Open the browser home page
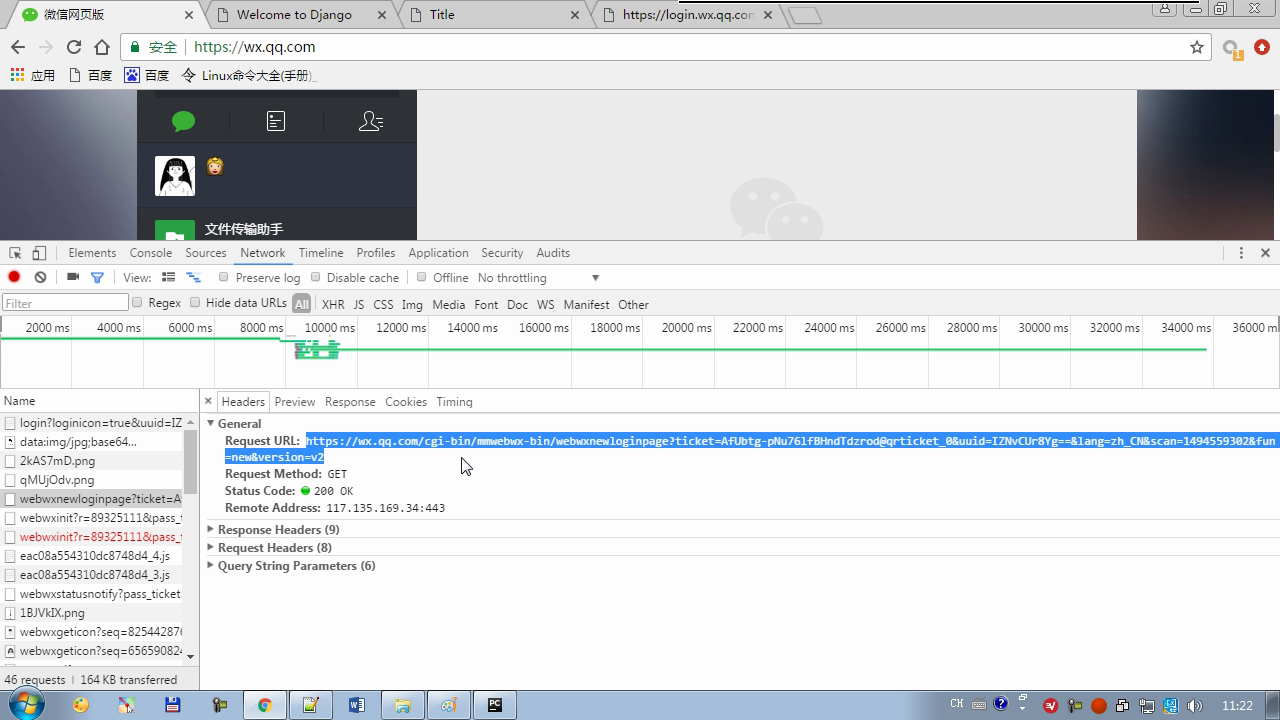Image resolution: width=1280 pixels, height=720 pixels. 102,47
